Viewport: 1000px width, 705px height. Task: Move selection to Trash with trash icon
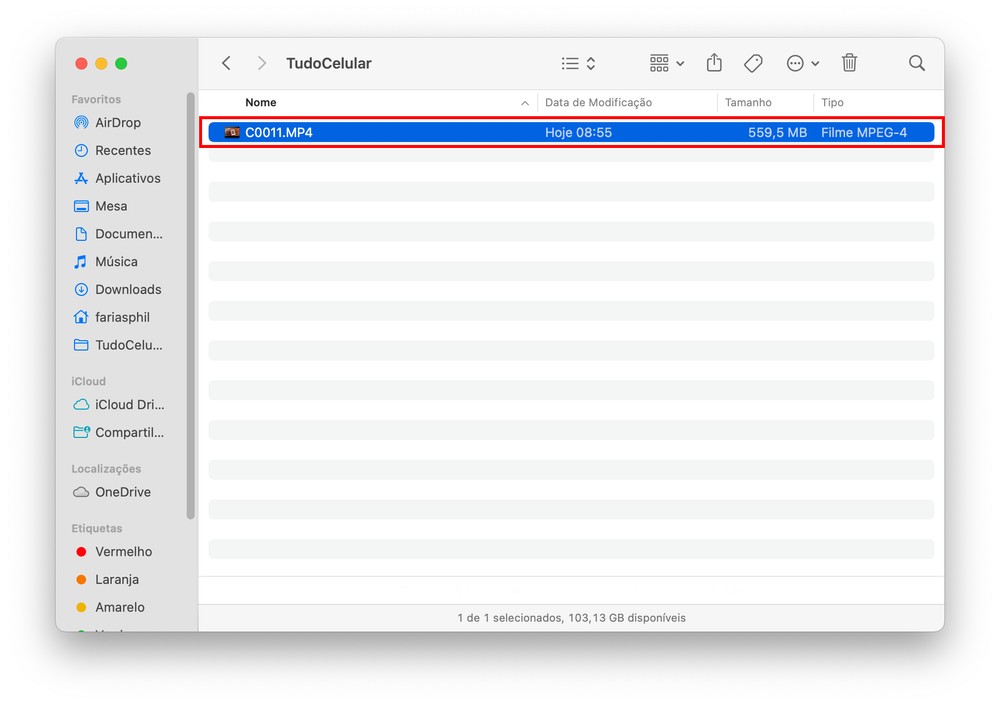pyautogui.click(x=849, y=63)
